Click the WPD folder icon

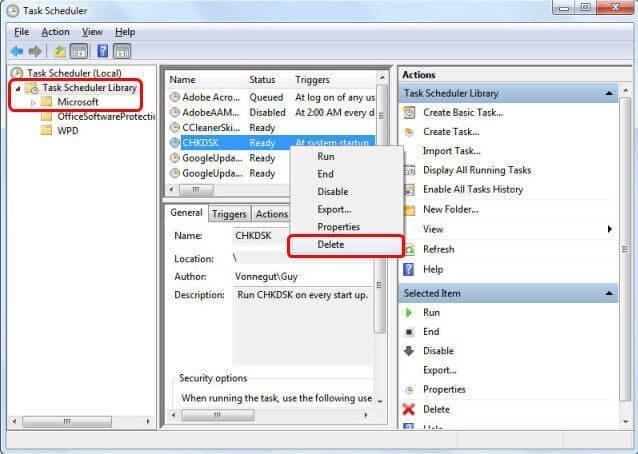46,131
